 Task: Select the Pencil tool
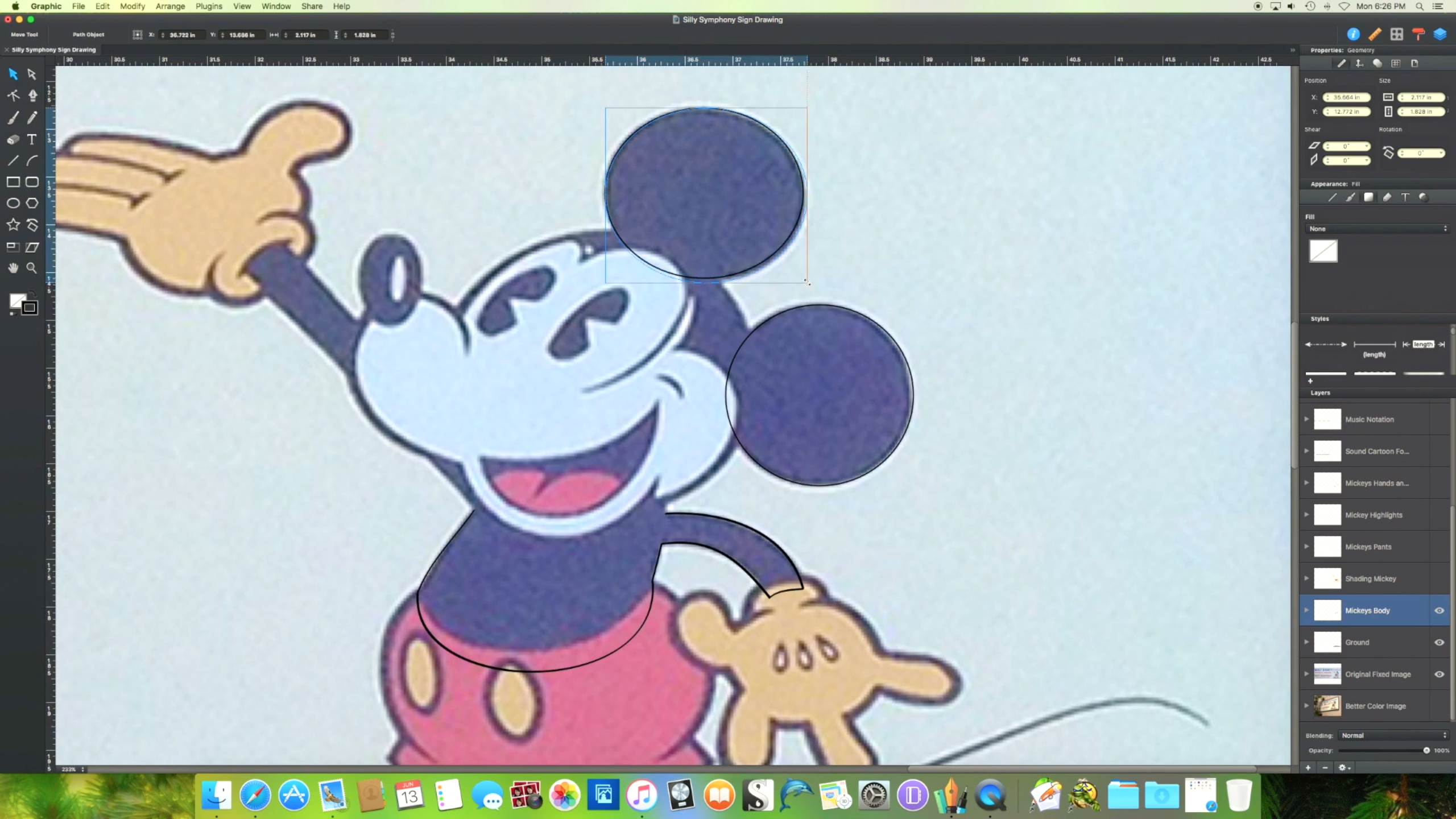32,118
